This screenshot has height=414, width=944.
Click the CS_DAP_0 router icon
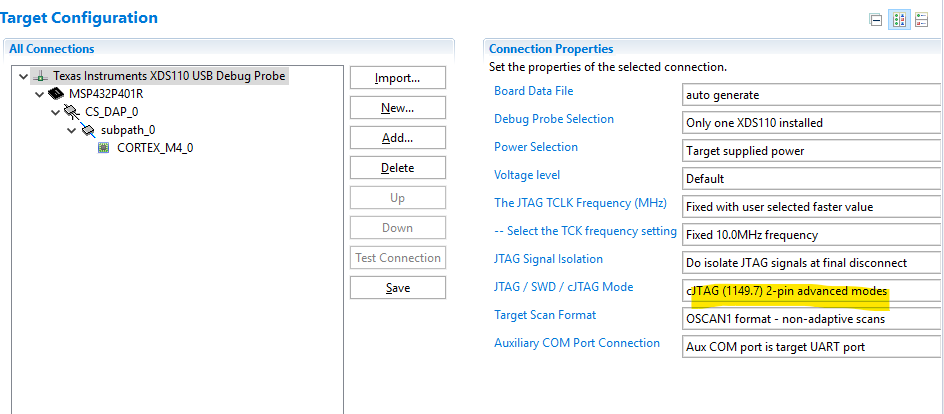[71, 112]
